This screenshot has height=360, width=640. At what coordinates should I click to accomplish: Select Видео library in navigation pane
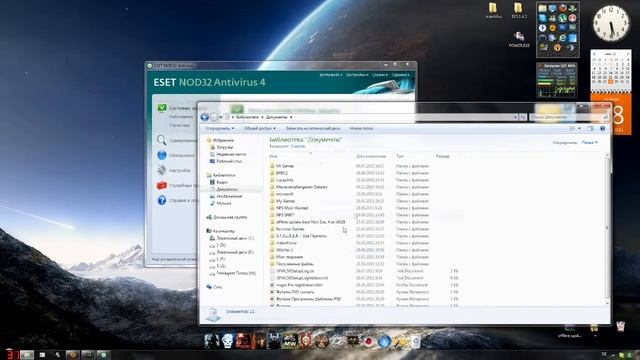pos(222,182)
